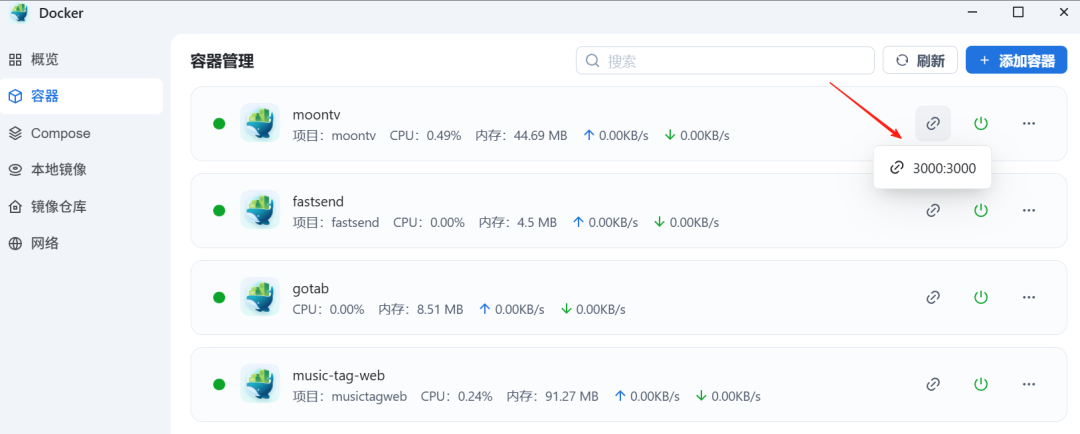The width and height of the screenshot is (1080, 434).
Task: Click the moontv container whale icon
Action: [260, 123]
